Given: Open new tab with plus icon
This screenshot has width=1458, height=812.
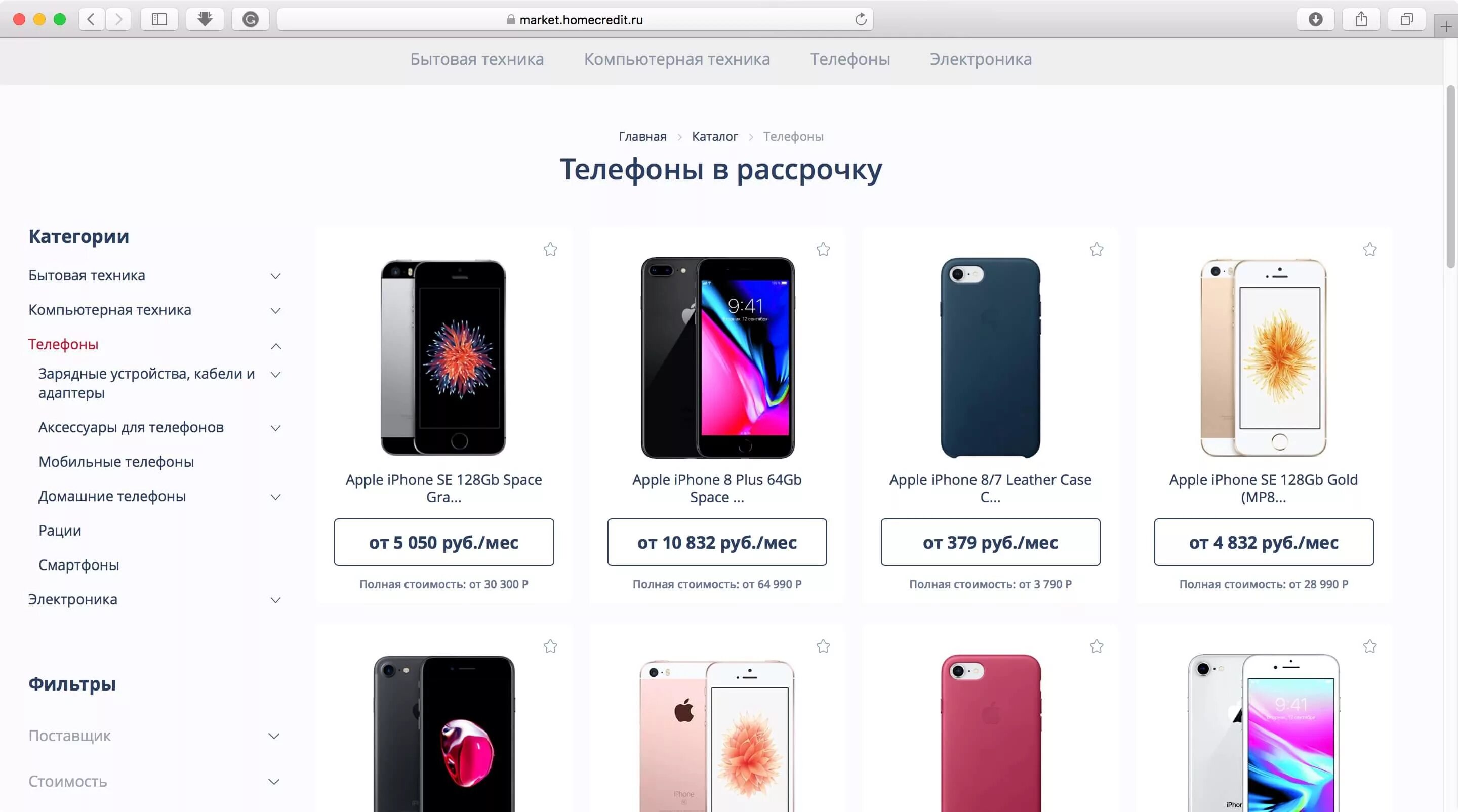Looking at the screenshot, I should click(x=1446, y=27).
